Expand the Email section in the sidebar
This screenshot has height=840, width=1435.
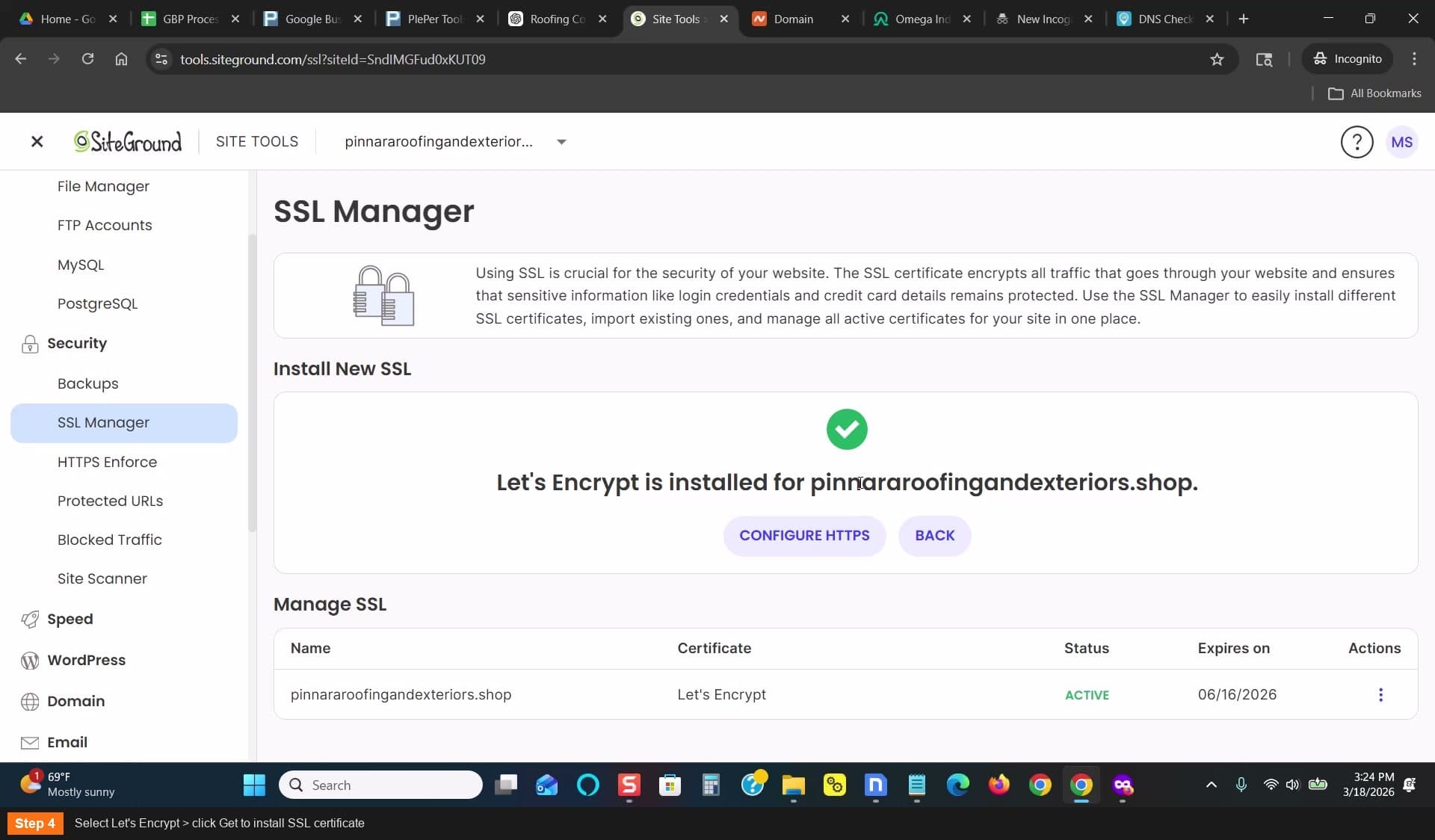67,742
